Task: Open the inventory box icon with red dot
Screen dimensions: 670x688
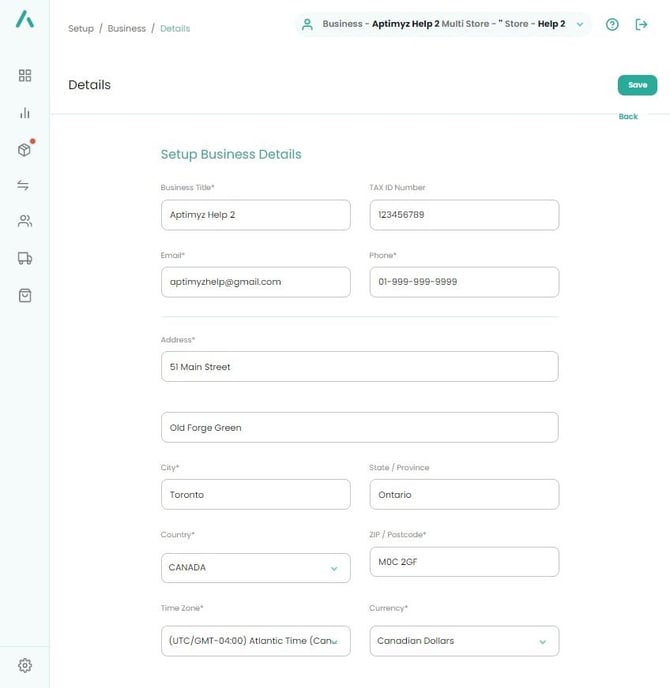Action: pos(25,149)
